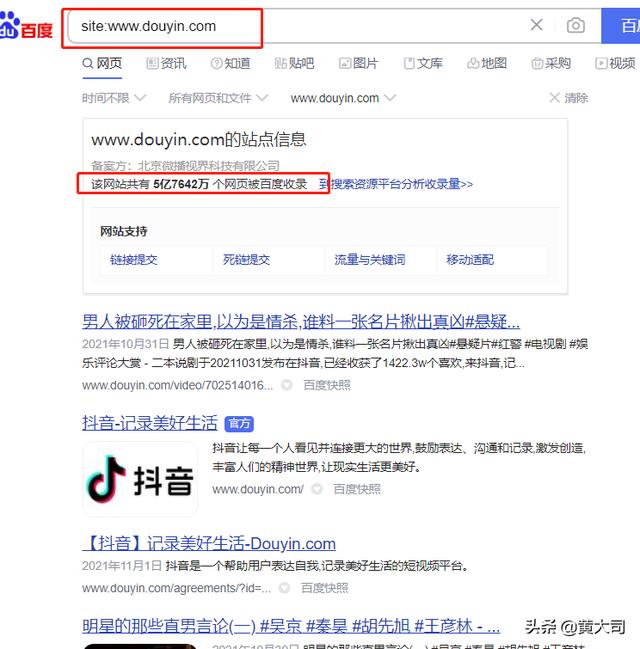
Task: Switch to the 图片 tab
Action: pos(358,63)
